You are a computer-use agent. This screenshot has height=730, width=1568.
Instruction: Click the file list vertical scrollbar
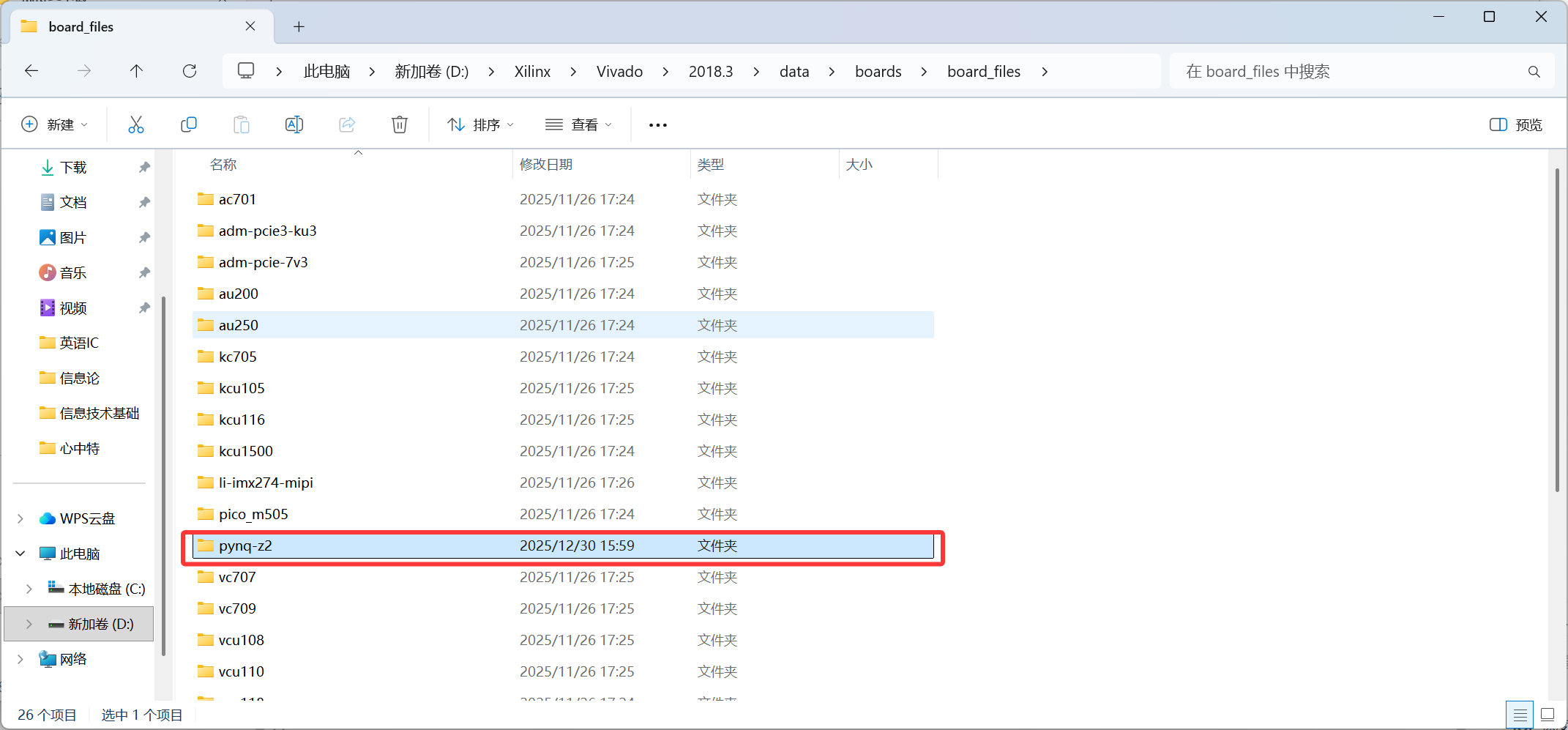point(1556,329)
